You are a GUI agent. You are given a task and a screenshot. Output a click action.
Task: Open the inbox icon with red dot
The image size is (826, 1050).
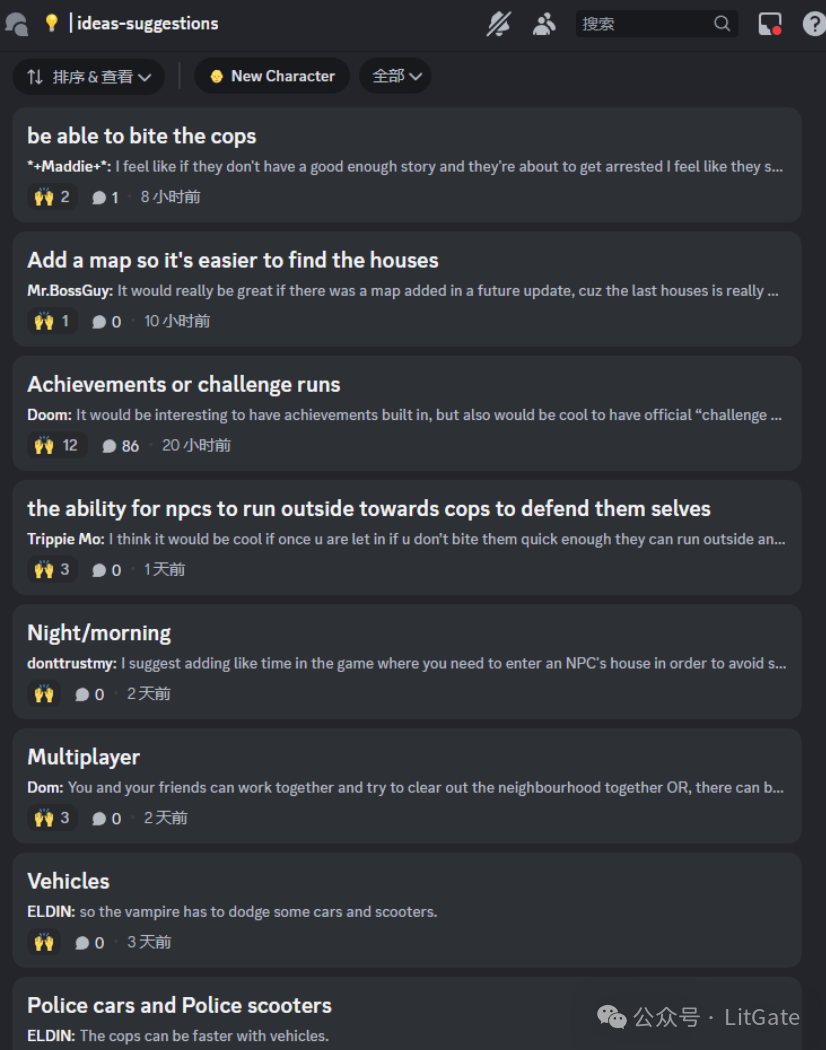pyautogui.click(x=770, y=24)
